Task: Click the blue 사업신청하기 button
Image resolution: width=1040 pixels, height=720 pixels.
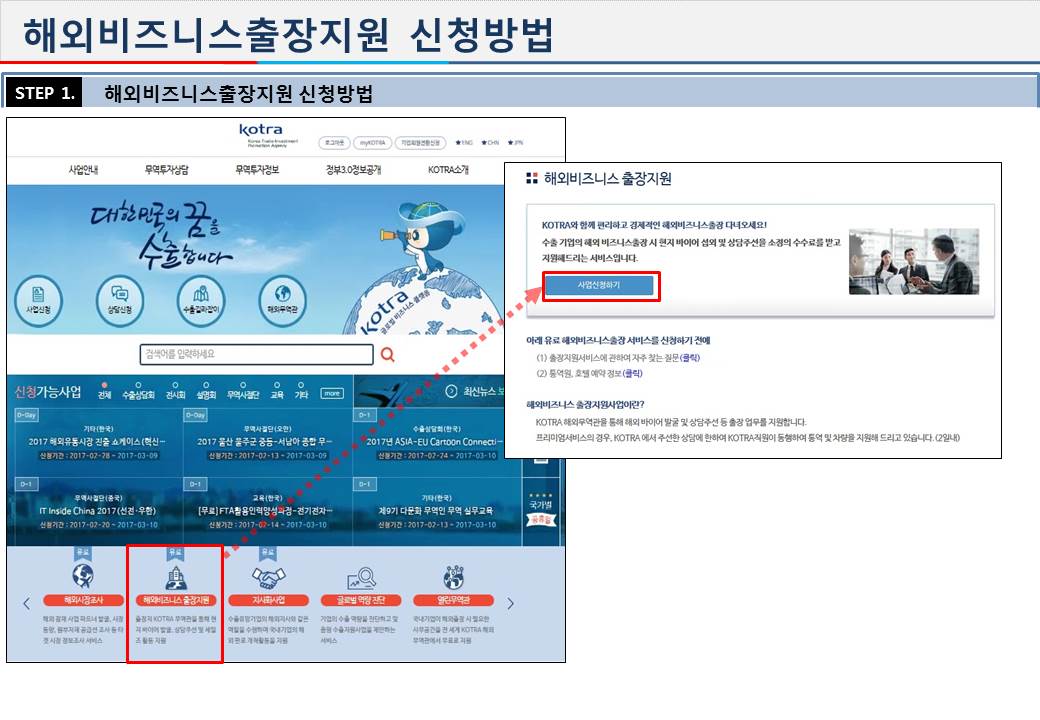Action: 599,285
